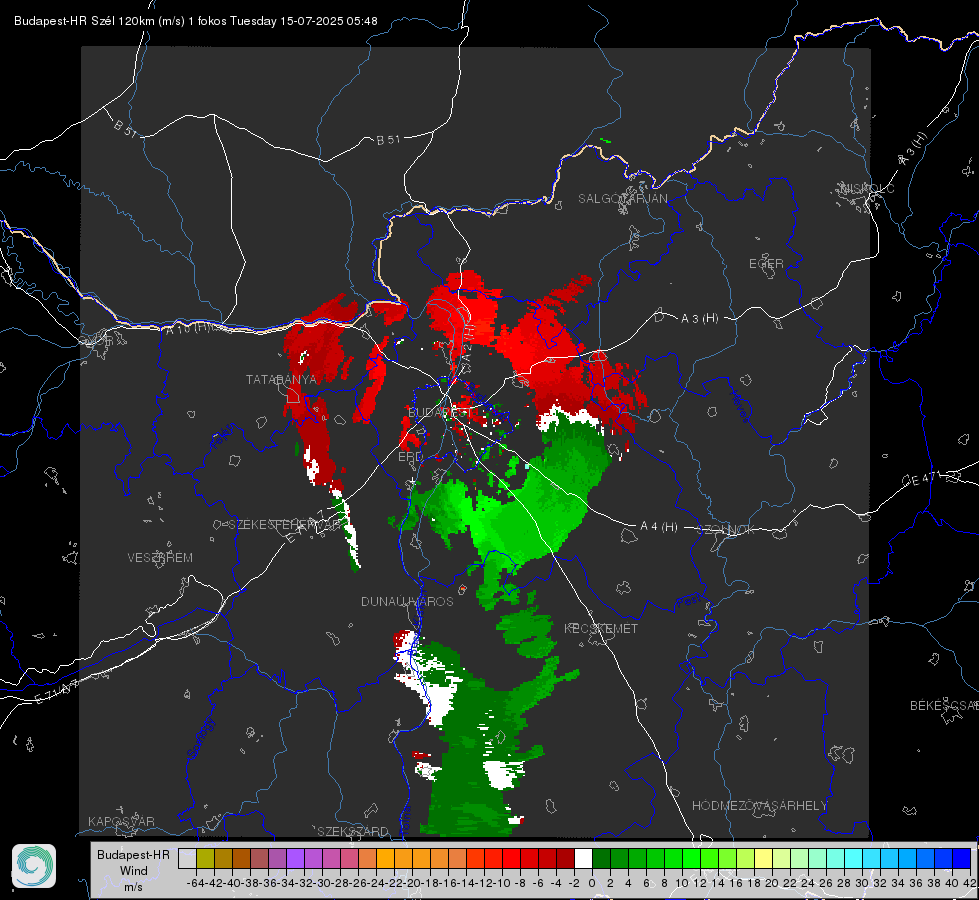Click the TATABANYA city label
Image resolution: width=979 pixels, height=900 pixels.
[x=281, y=379]
